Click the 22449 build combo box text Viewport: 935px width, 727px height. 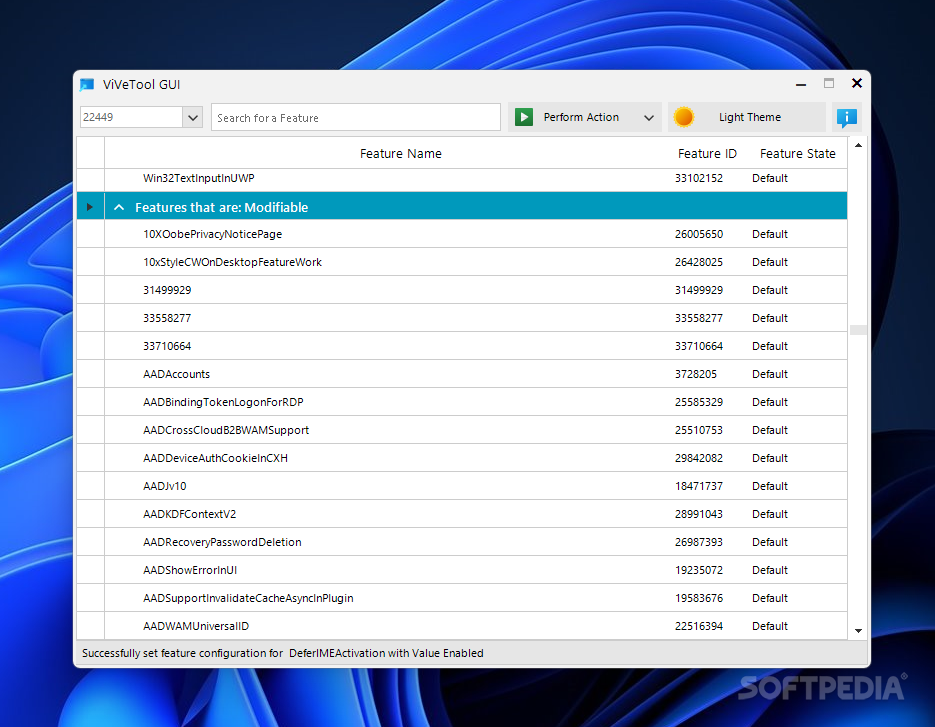[131, 117]
